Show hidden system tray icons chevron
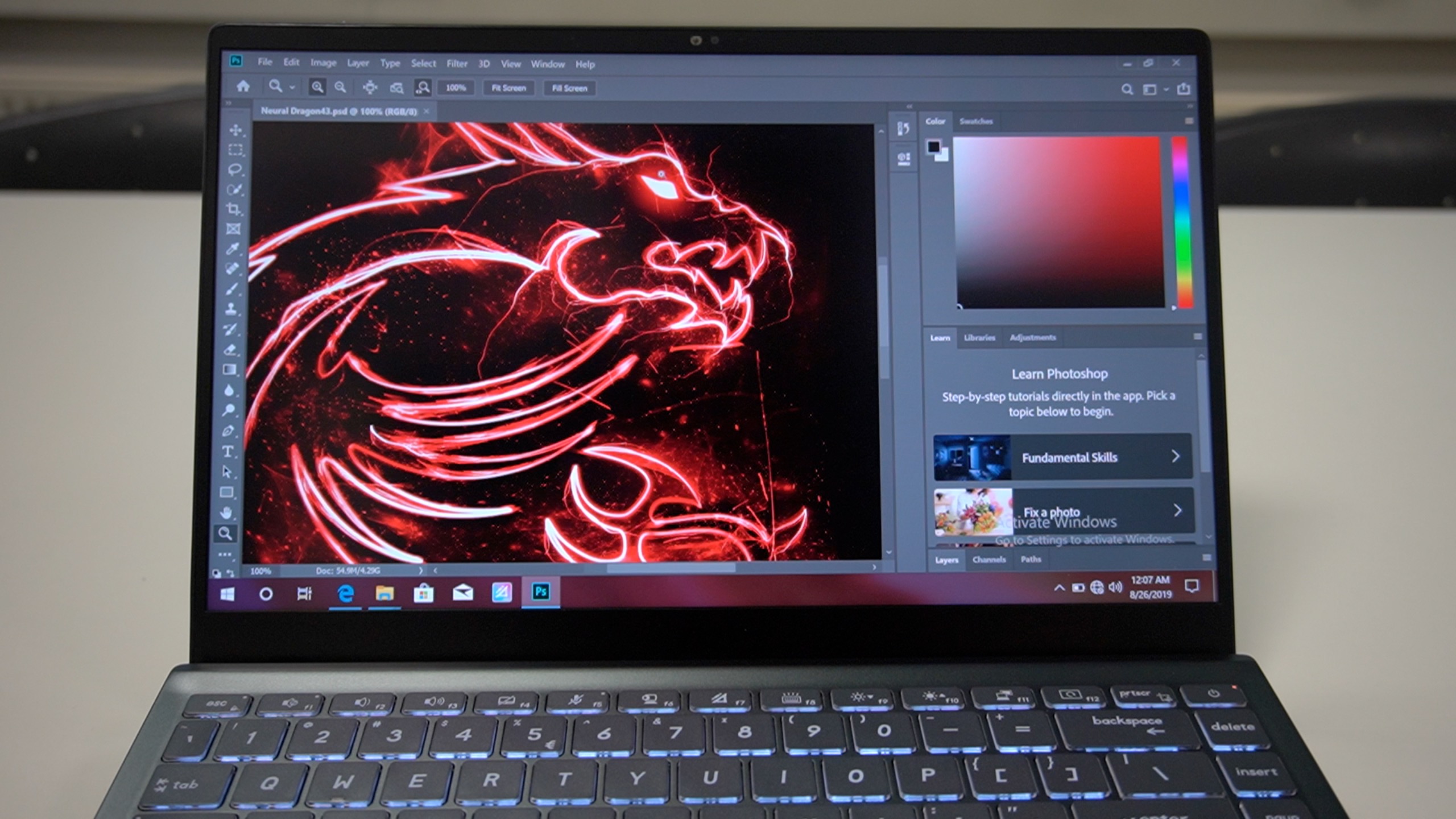This screenshot has height=819, width=1456. [x=1059, y=588]
